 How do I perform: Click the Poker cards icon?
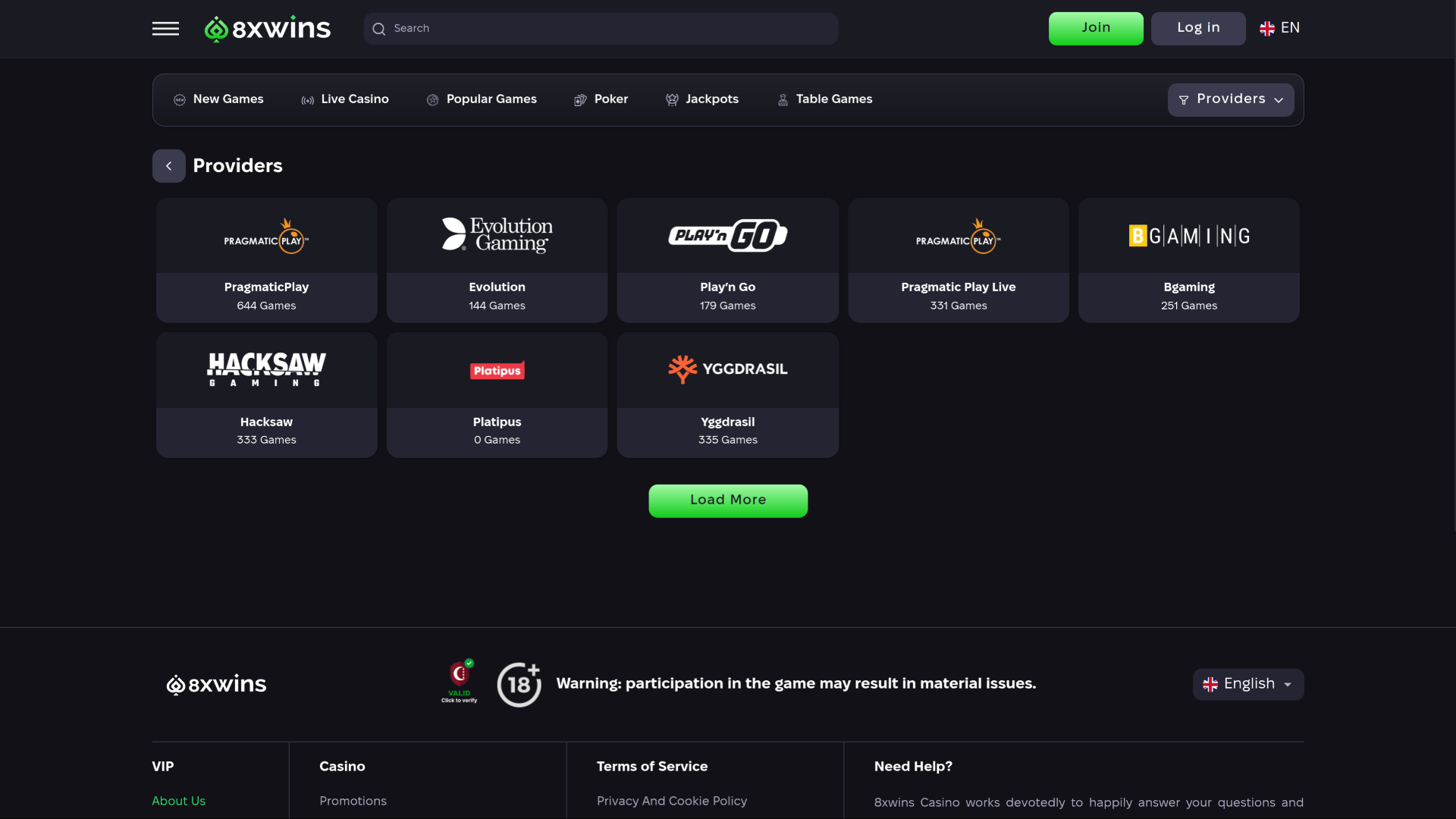581,100
